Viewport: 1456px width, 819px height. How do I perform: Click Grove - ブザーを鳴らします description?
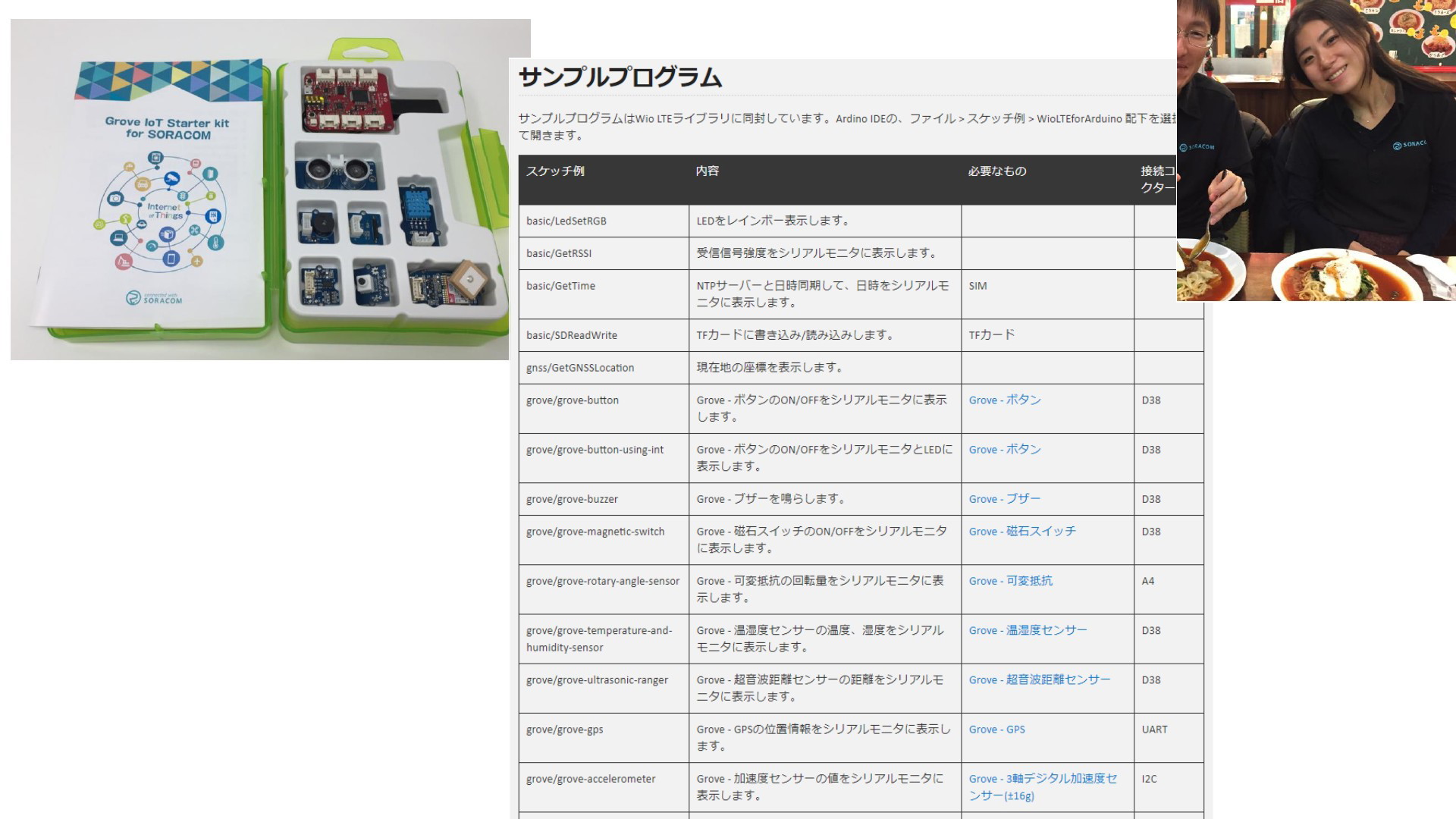coord(771,499)
